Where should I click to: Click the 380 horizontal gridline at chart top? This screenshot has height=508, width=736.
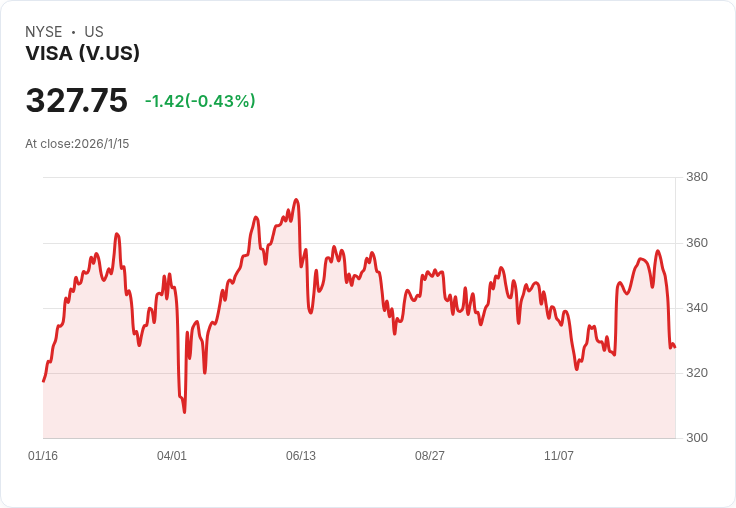pyautogui.click(x=360, y=178)
